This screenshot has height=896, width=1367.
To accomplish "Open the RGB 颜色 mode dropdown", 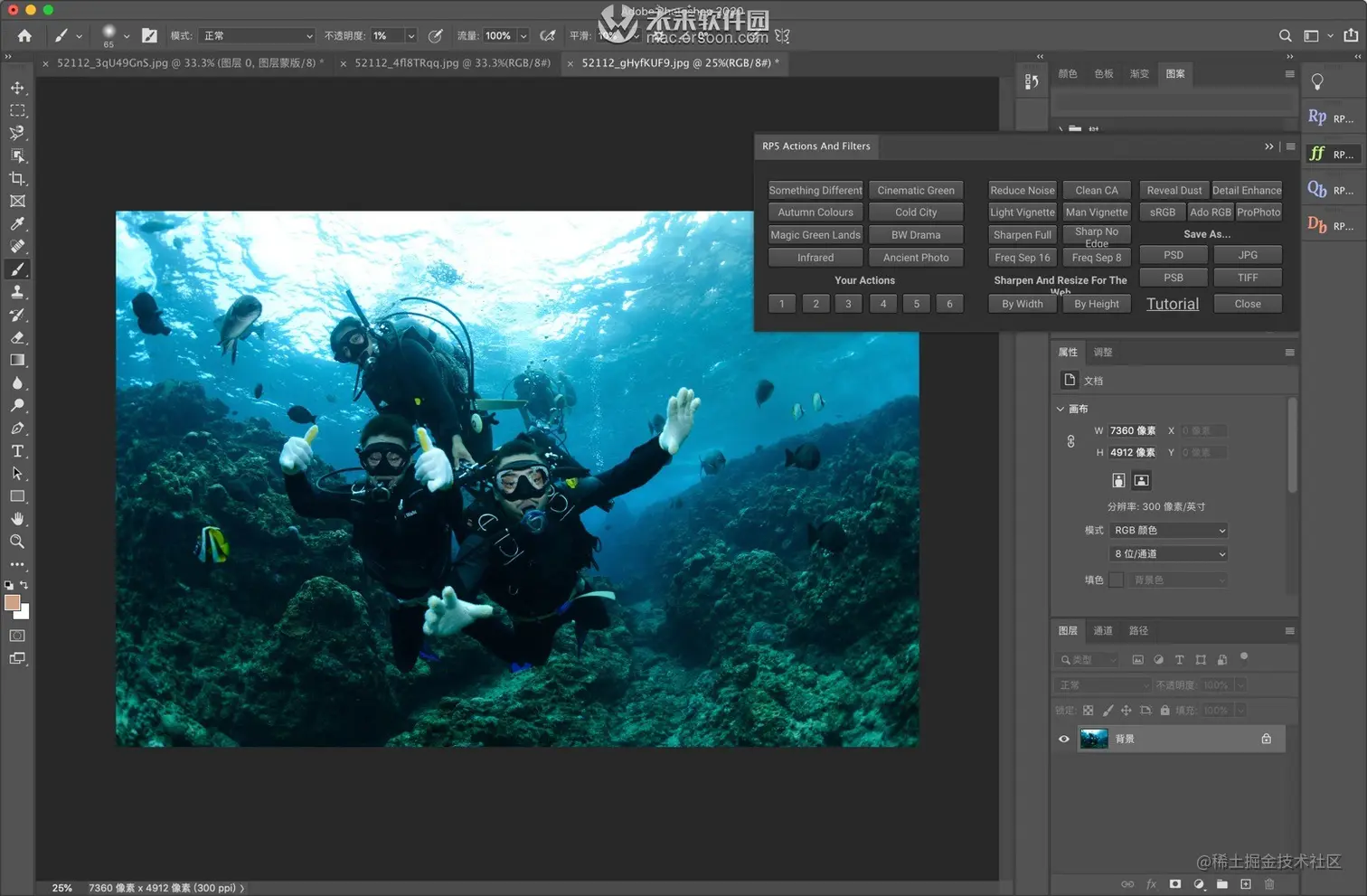I will point(1169,531).
